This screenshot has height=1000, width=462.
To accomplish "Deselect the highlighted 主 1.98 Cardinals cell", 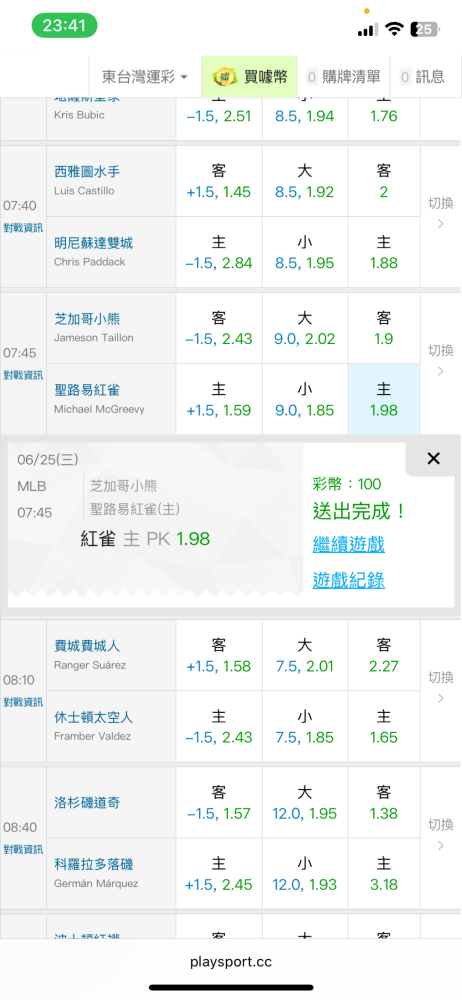I will (384, 399).
